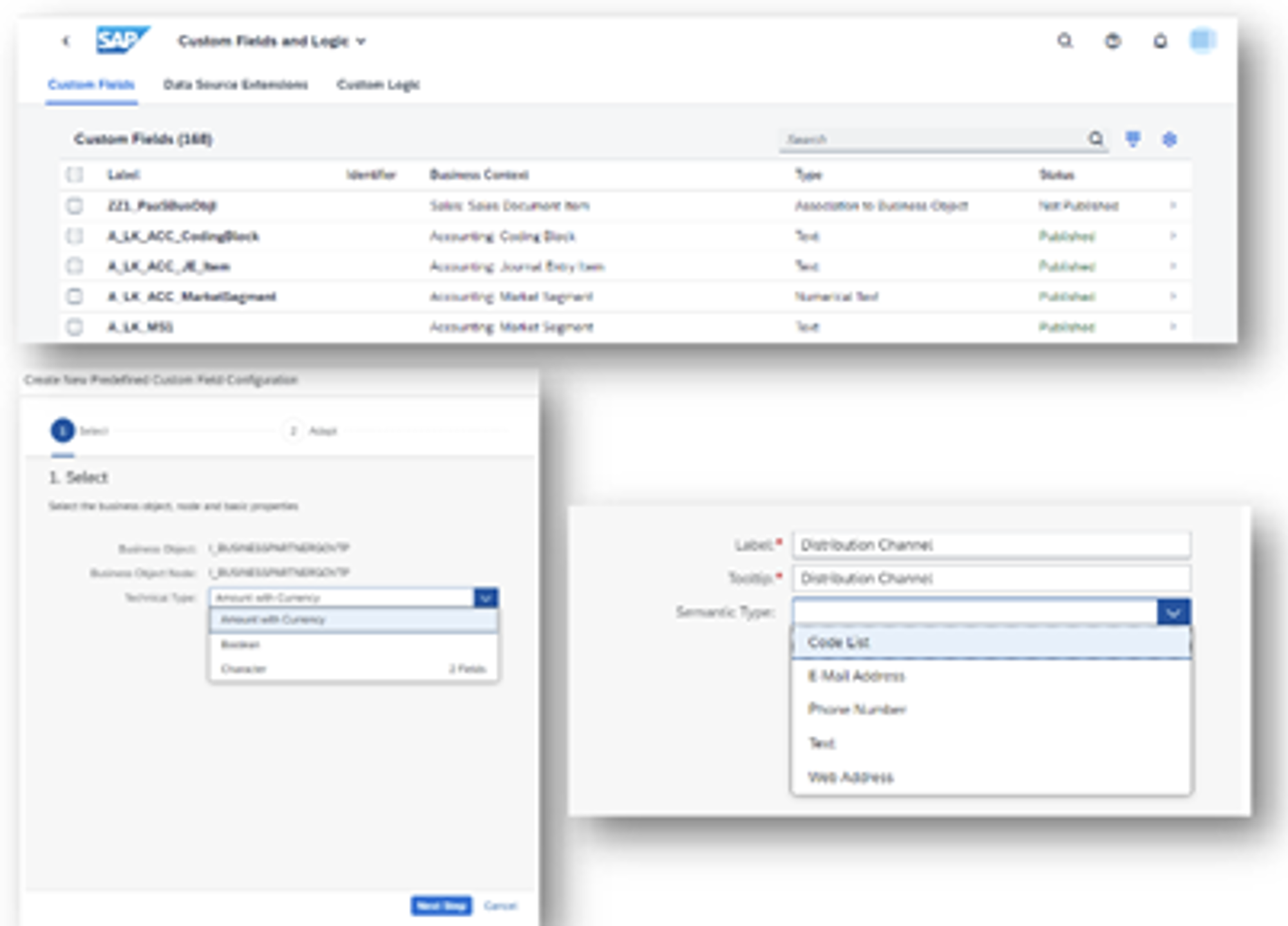Viewport: 1288px width, 926px height.
Task: Sort by the Status column header
Action: tap(1057, 175)
